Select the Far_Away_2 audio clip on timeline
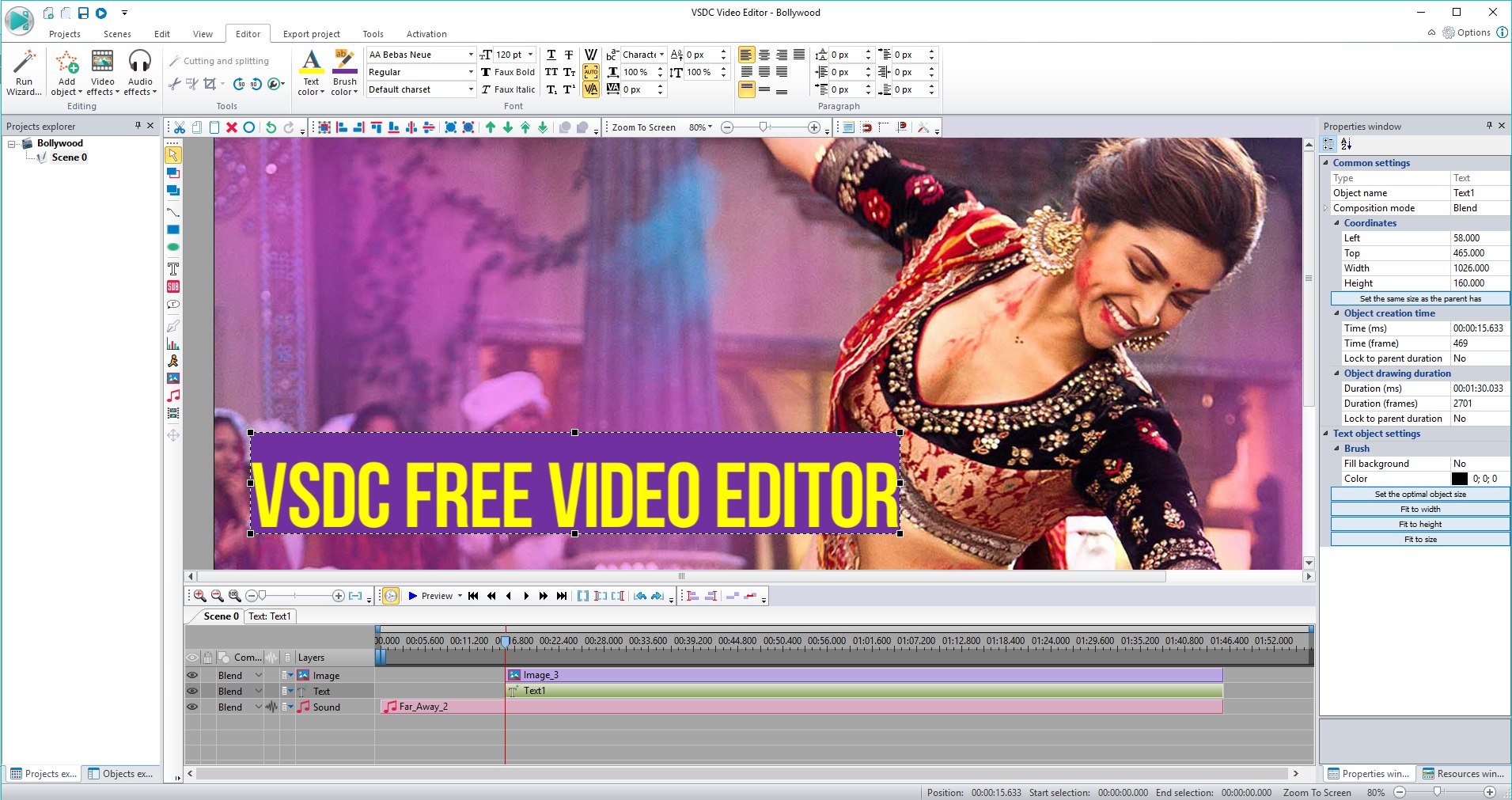Screen dimensions: 1512x800 (x=801, y=707)
